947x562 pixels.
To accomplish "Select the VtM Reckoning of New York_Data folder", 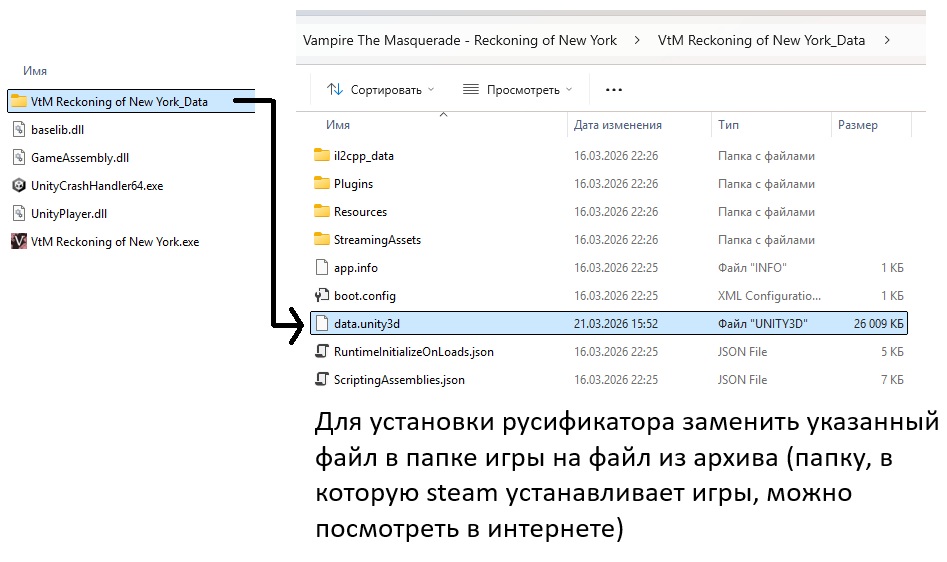I will [119, 101].
